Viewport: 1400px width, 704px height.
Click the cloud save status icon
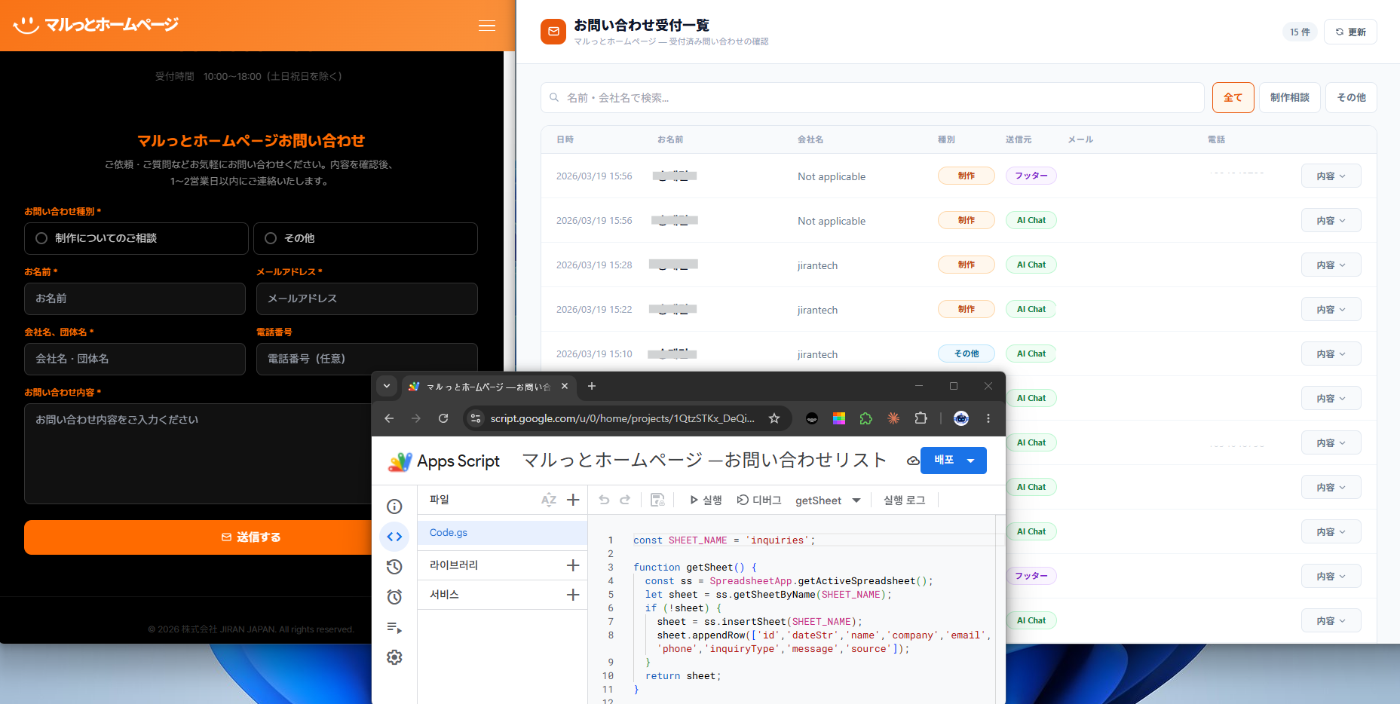tap(913, 461)
